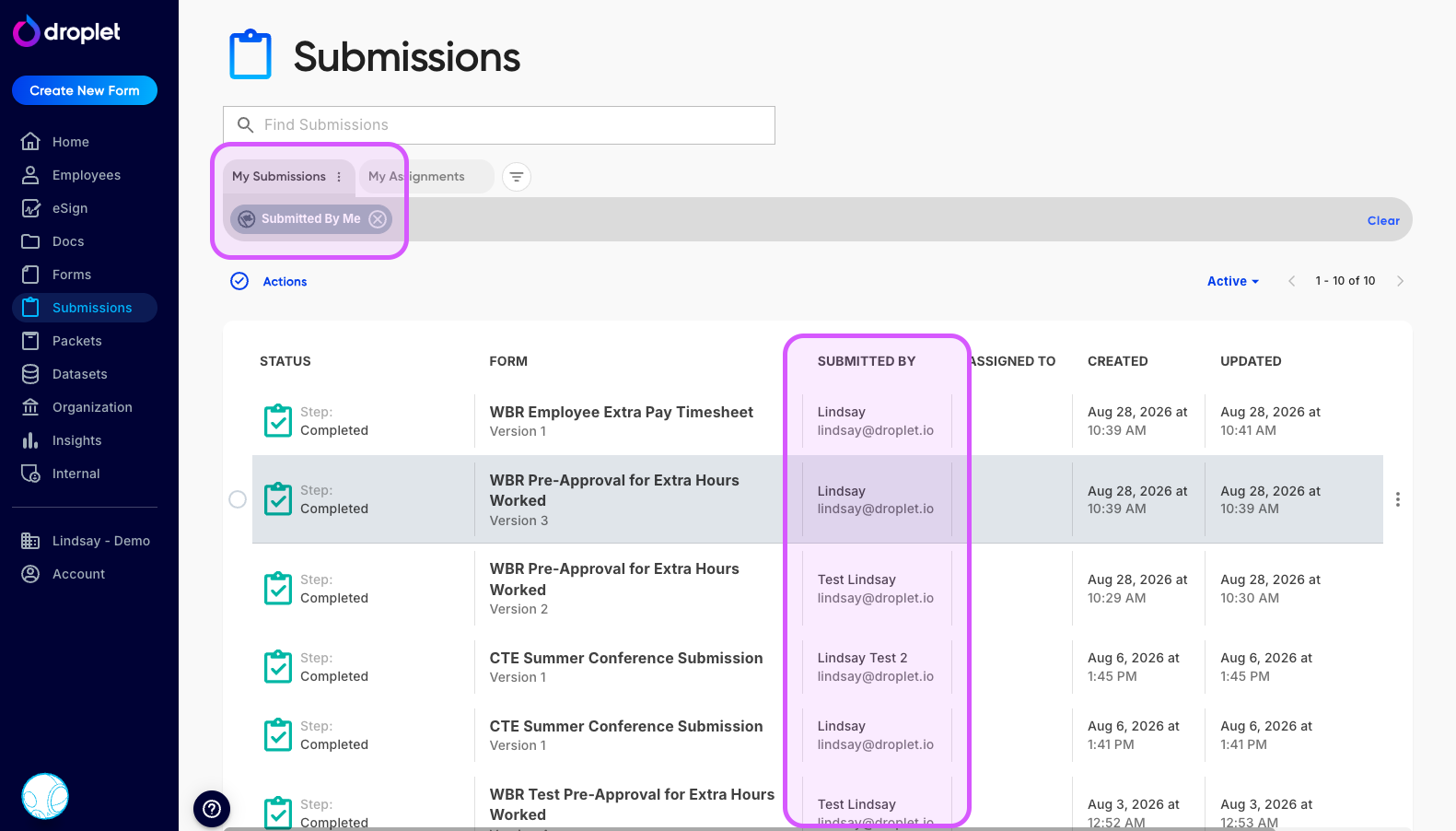Sort by the CREATED column header

pyautogui.click(x=1117, y=361)
